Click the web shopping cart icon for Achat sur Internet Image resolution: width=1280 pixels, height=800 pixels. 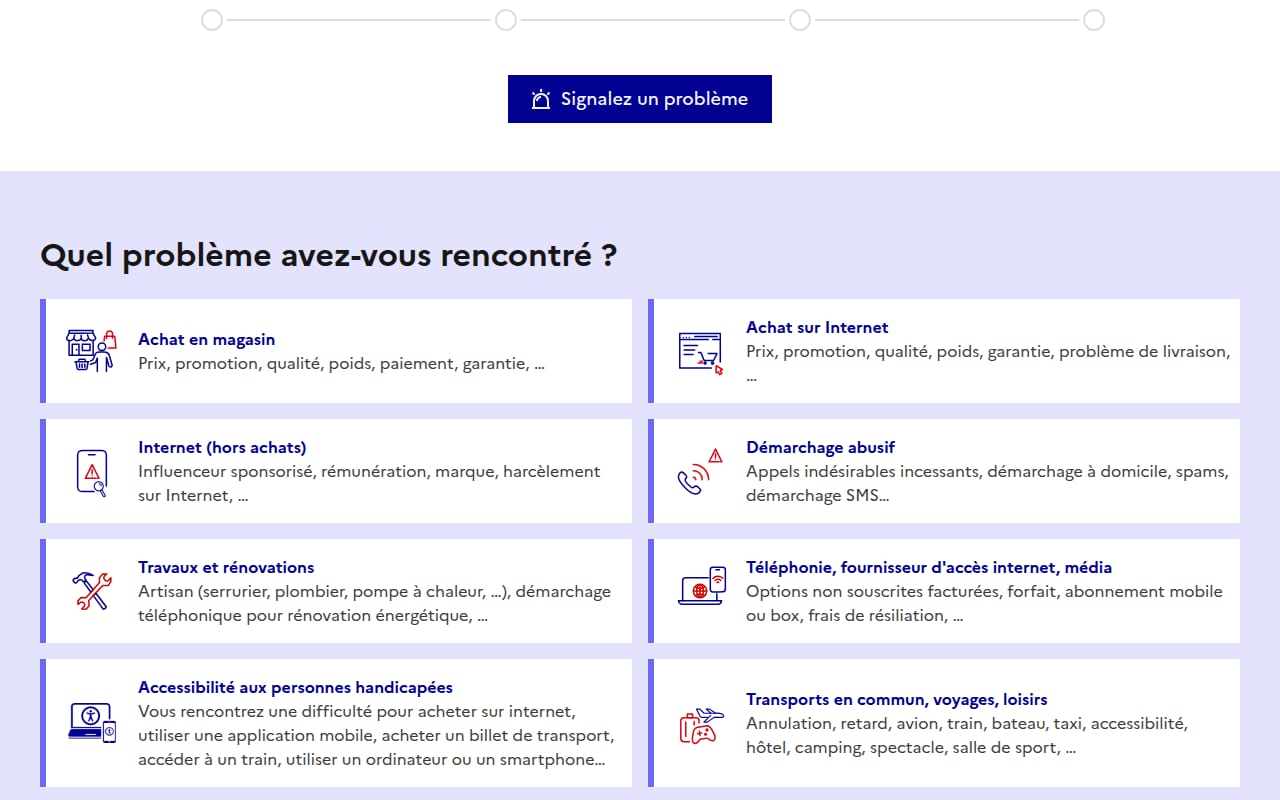pyautogui.click(x=700, y=352)
